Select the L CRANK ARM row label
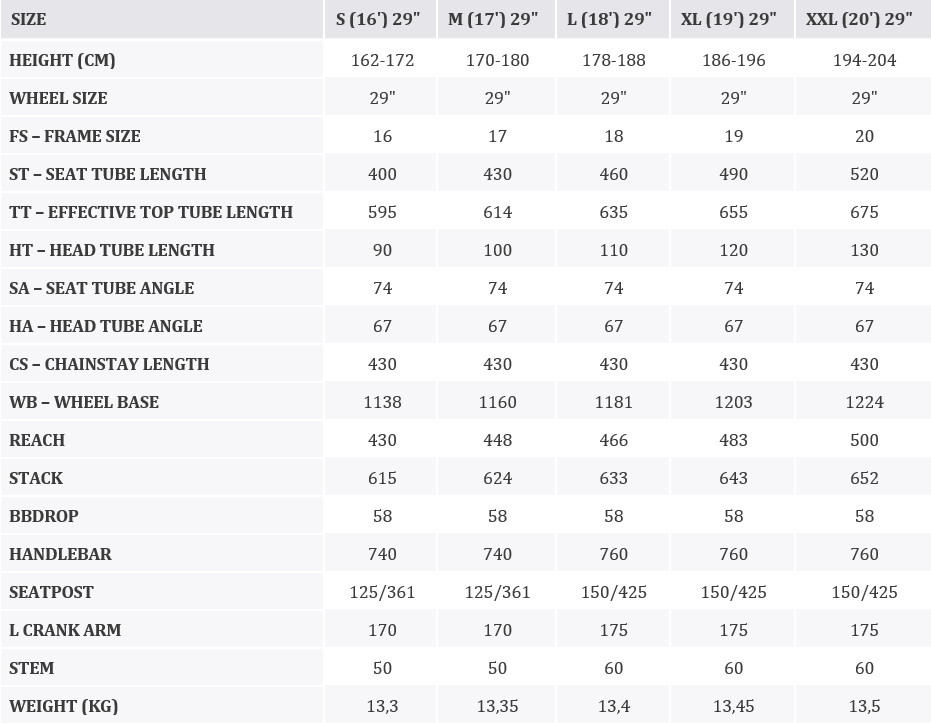Screen dimensions: 931x725 click(65, 630)
